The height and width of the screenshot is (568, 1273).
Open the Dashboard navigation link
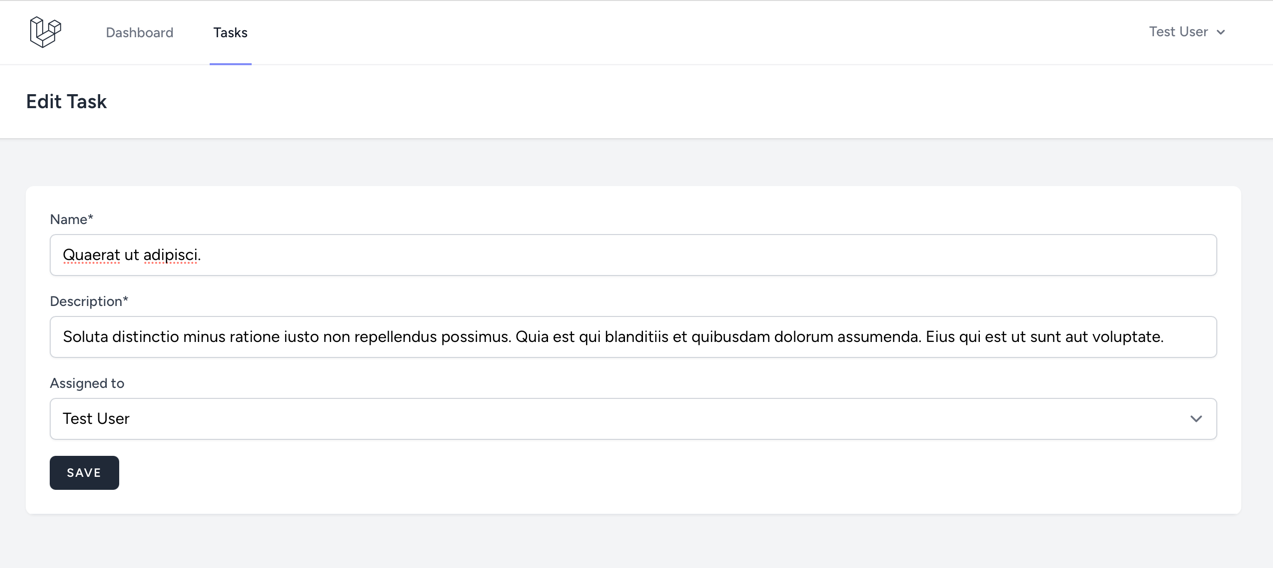139,33
